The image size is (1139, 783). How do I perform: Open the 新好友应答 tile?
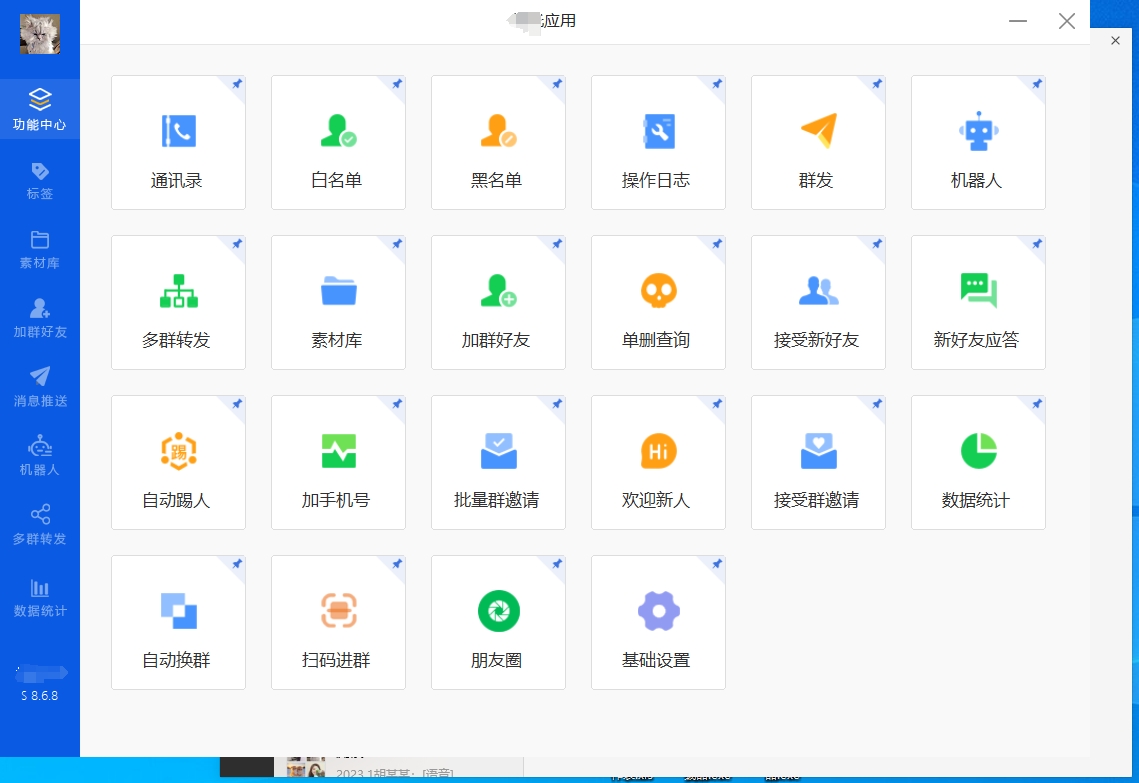978,302
